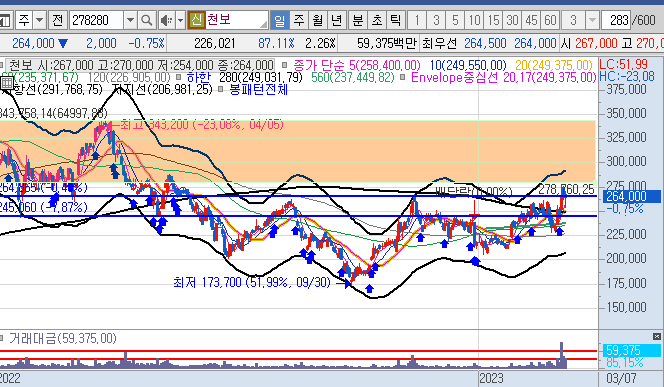Click the 하한 indicator legend label
The width and height of the screenshot is (664, 387).
(199, 77)
